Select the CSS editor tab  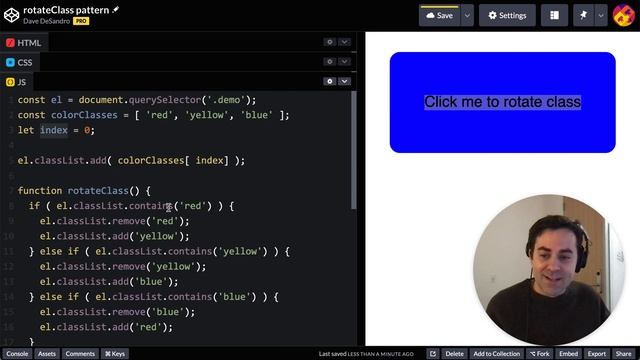coord(19,62)
